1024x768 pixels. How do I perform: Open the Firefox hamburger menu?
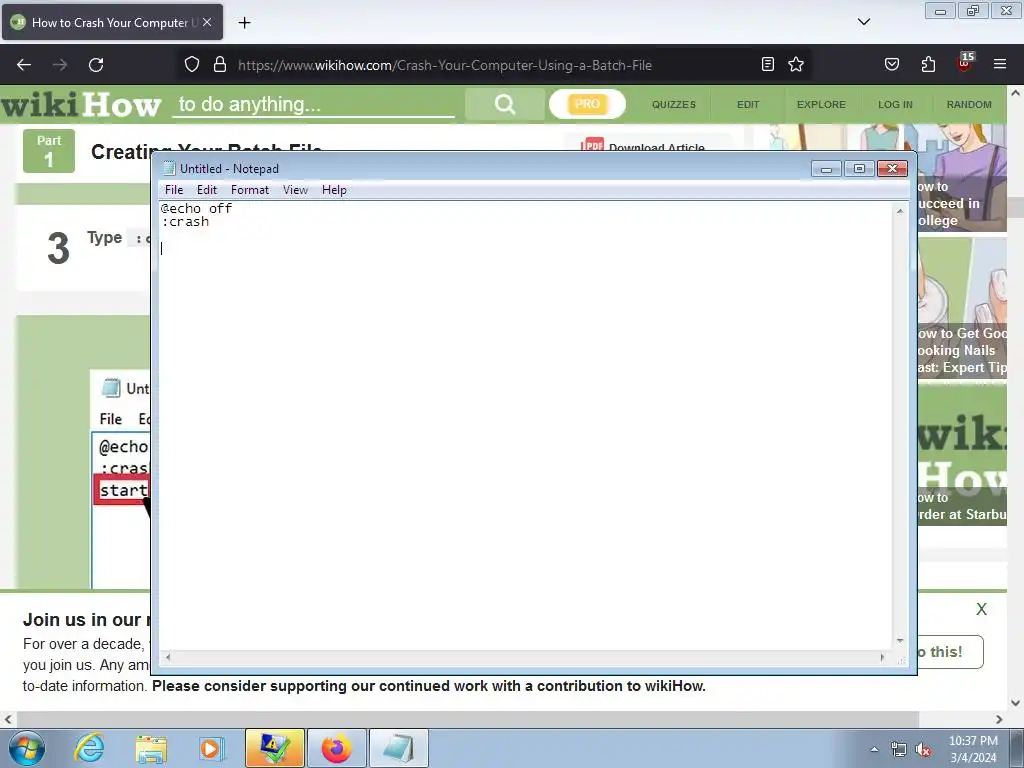(x=1000, y=64)
